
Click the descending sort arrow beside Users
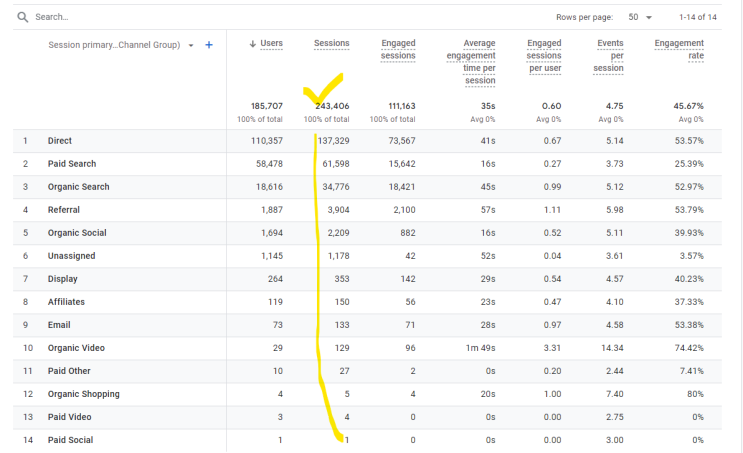(x=253, y=44)
